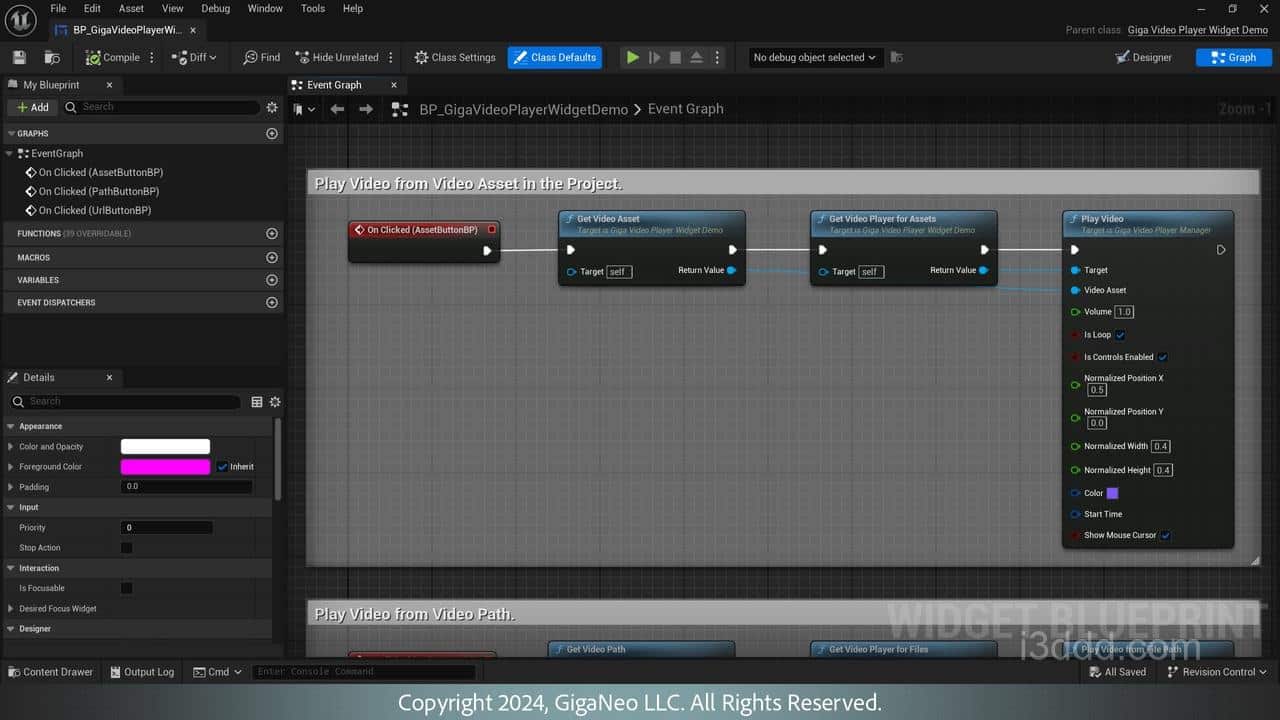This screenshot has height=720, width=1280.
Task: Open Details property matrix grid icon
Action: pyautogui.click(x=257, y=402)
